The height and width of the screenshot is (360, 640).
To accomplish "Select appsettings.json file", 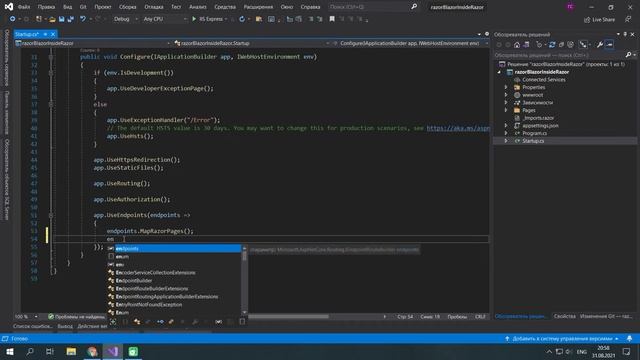I will coord(540,126).
